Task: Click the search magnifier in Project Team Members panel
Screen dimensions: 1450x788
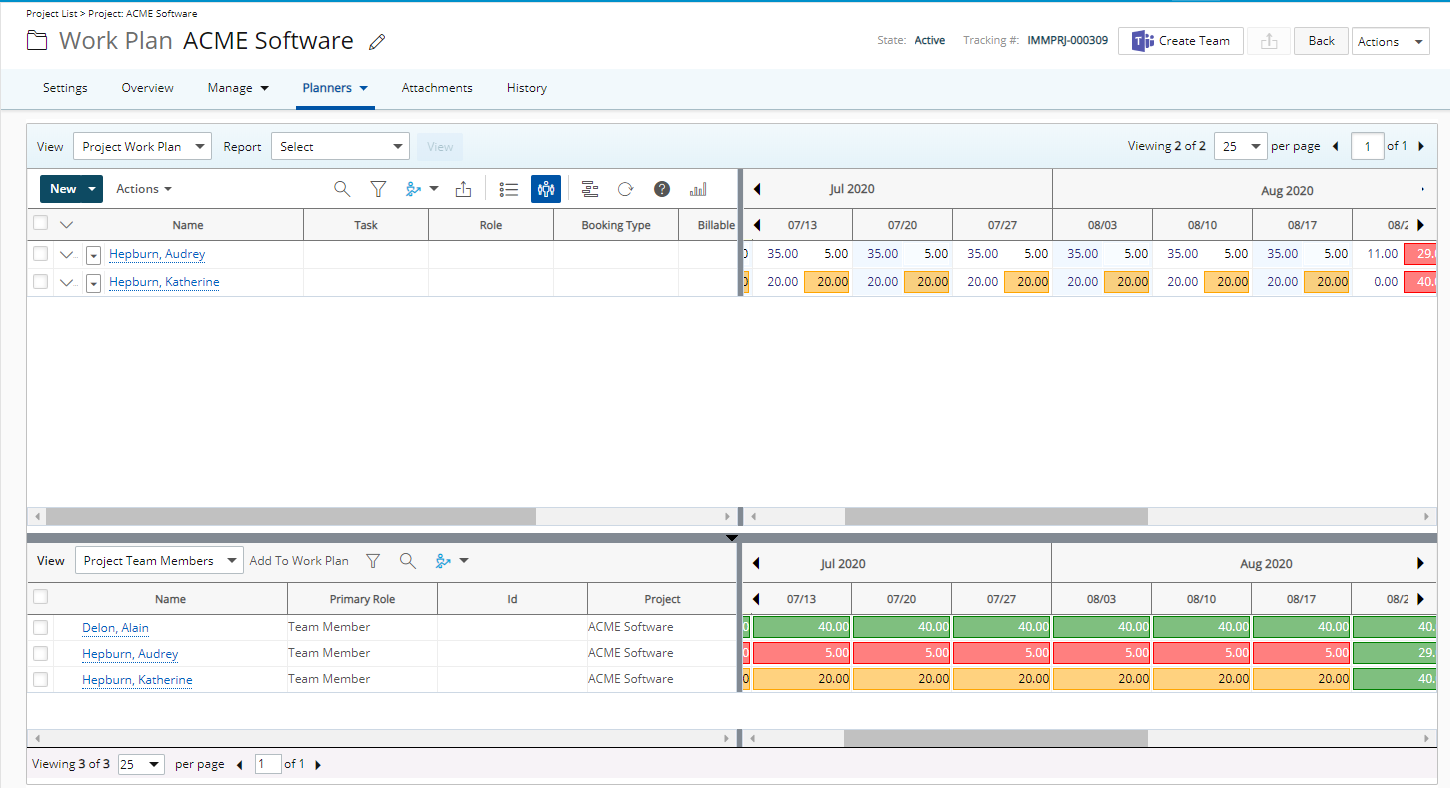Action: 407,561
